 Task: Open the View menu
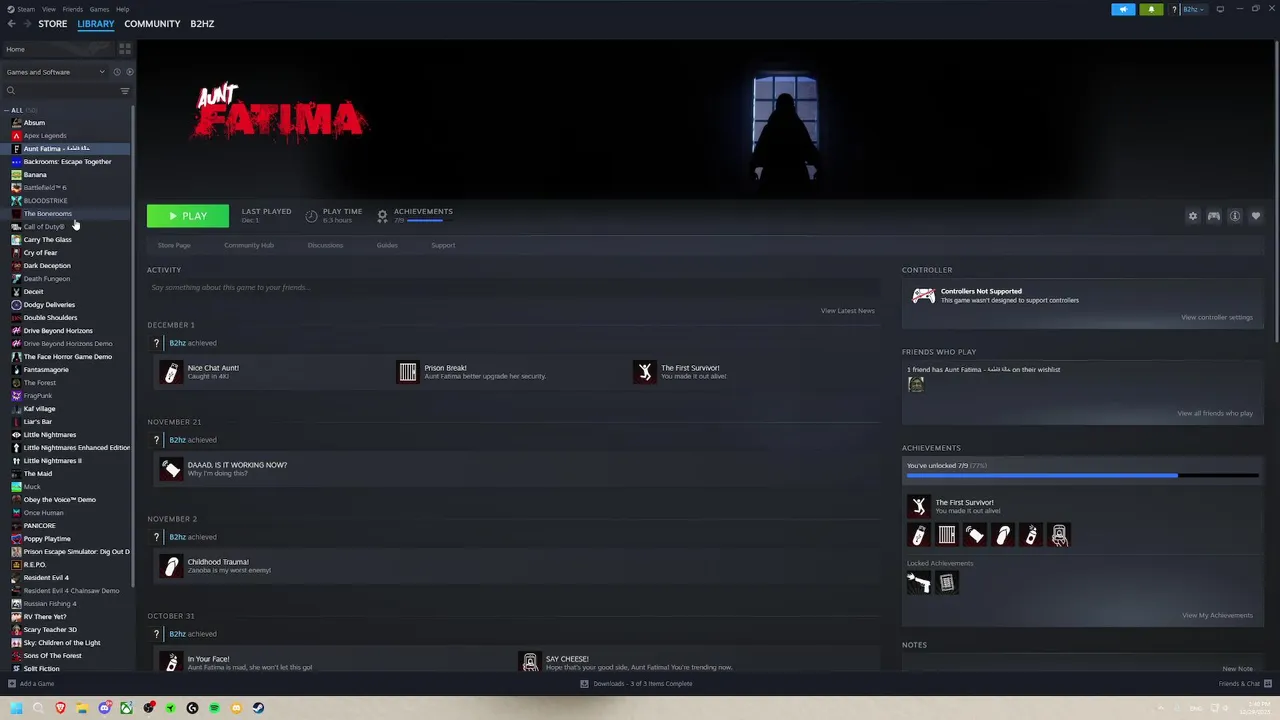48,9
